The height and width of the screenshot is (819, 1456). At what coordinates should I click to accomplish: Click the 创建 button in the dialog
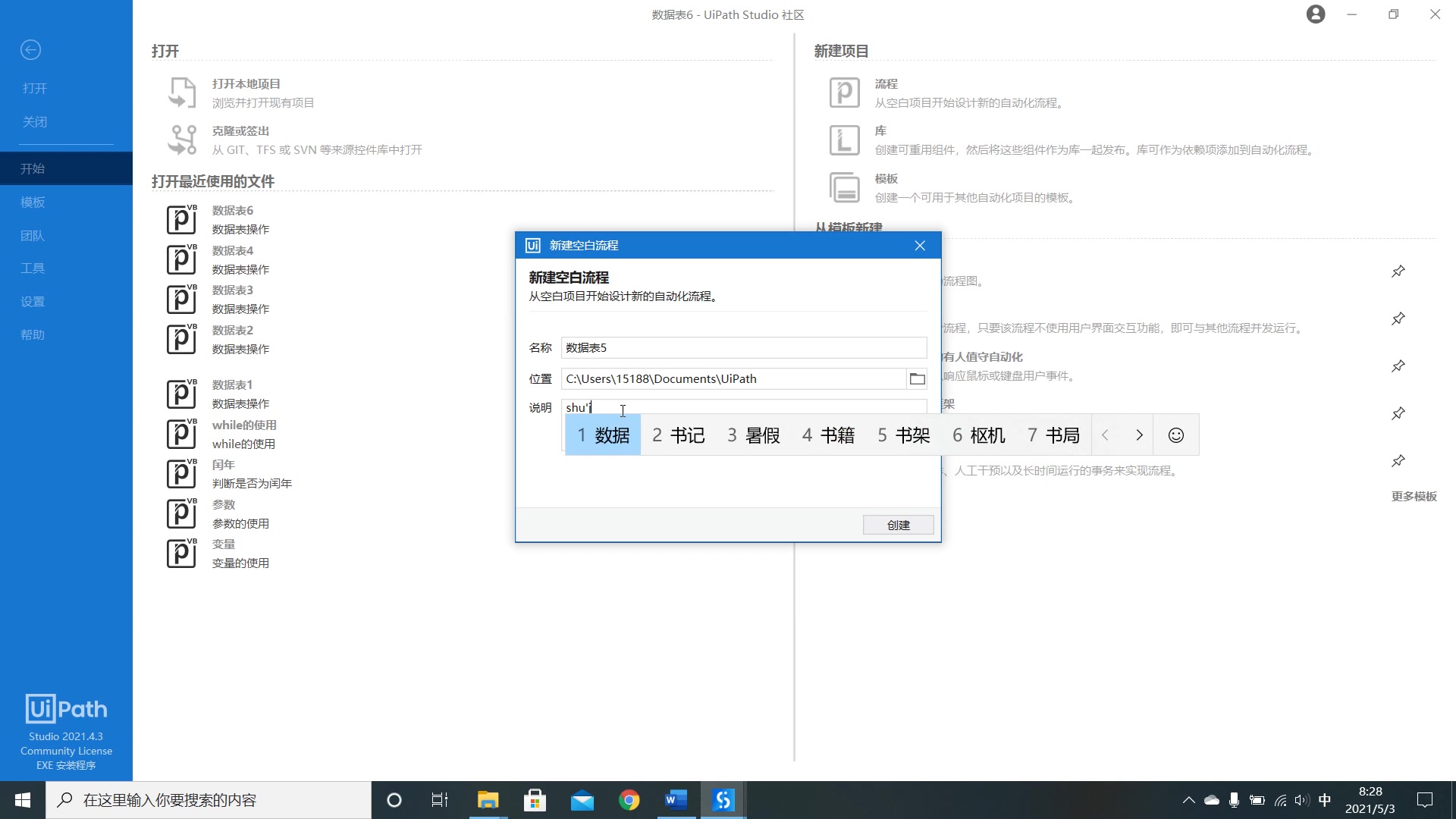[898, 525]
